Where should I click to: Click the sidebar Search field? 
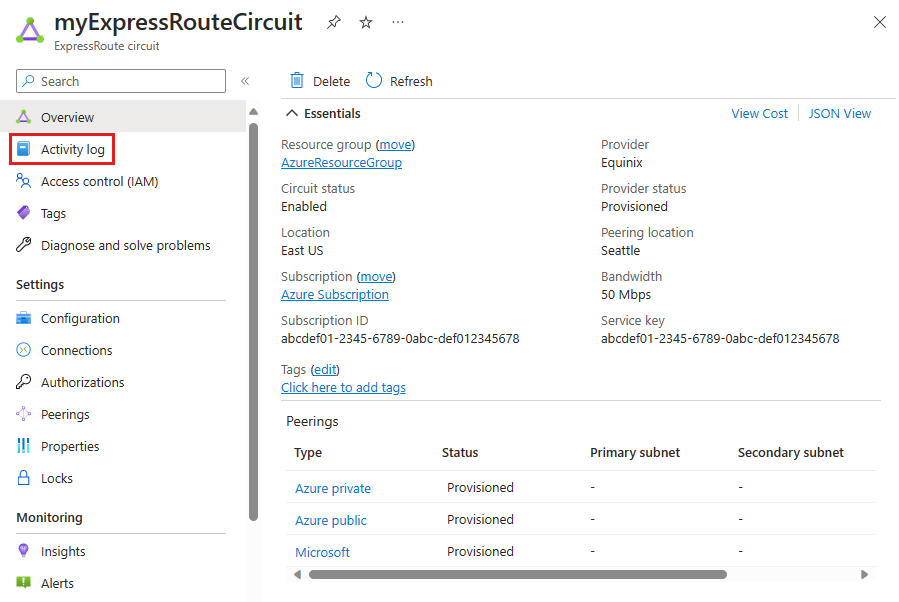(x=130, y=81)
